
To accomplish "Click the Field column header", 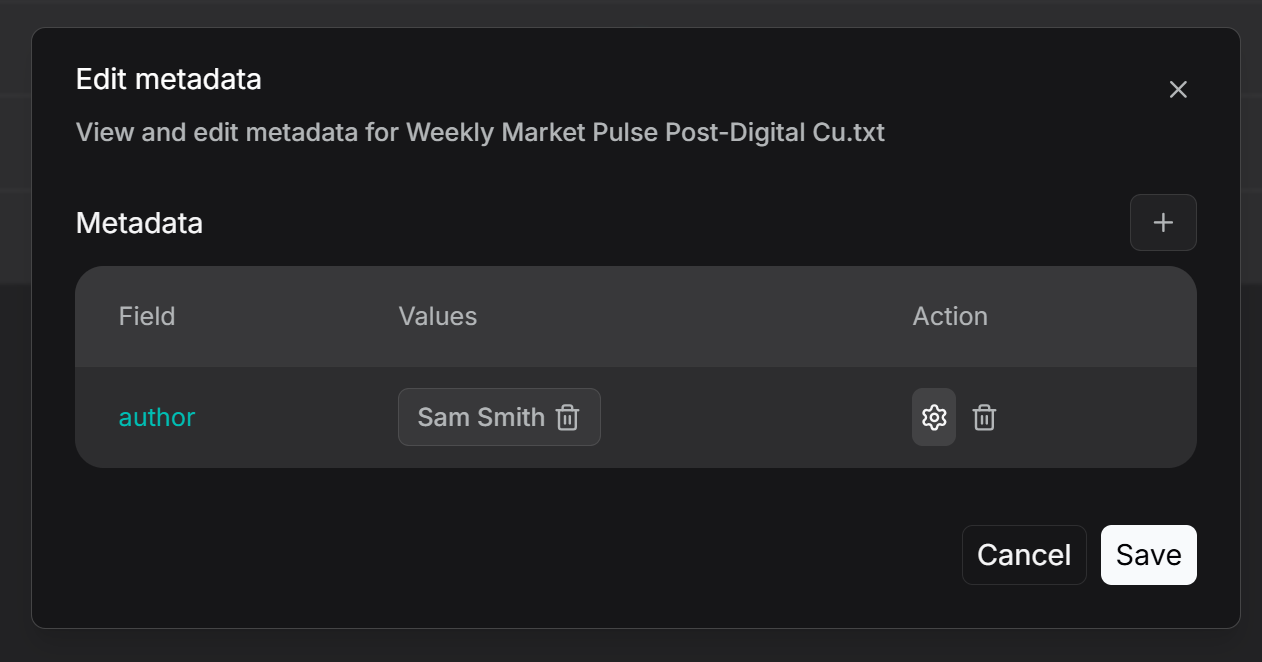I will 147,316.
